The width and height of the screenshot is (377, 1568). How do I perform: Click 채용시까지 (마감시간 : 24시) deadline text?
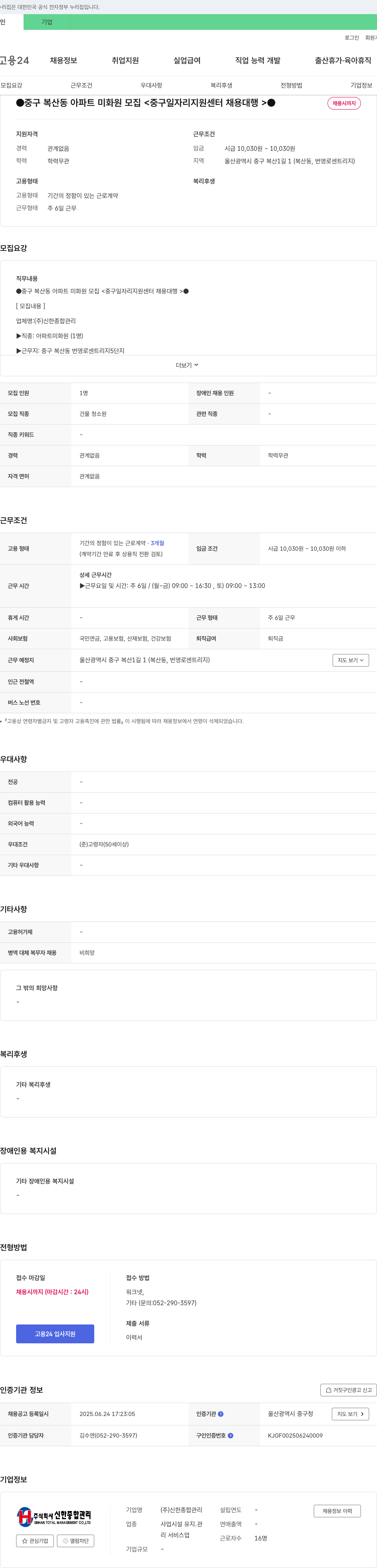click(52, 1291)
